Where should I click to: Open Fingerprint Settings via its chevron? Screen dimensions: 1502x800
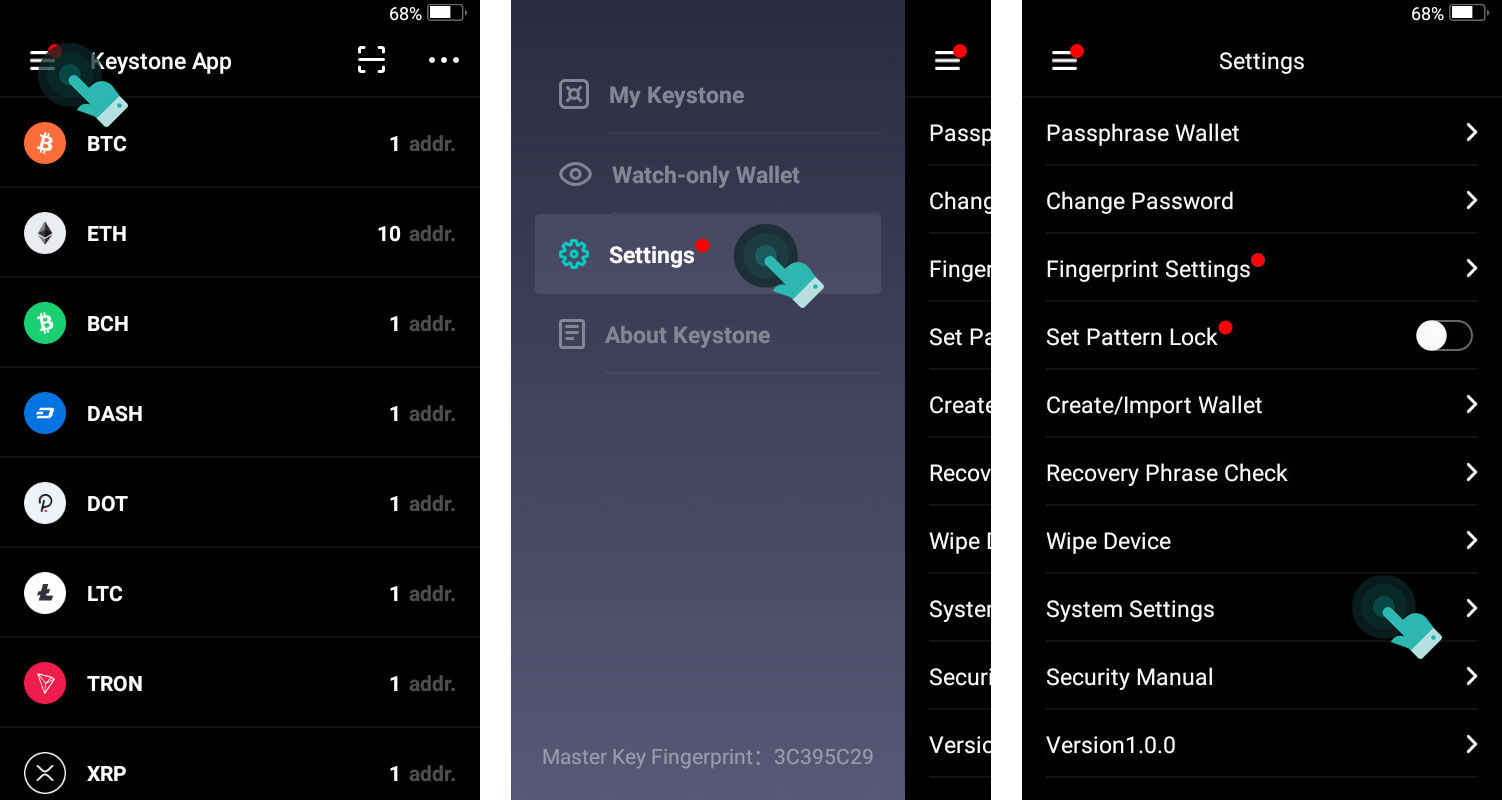[1471, 268]
